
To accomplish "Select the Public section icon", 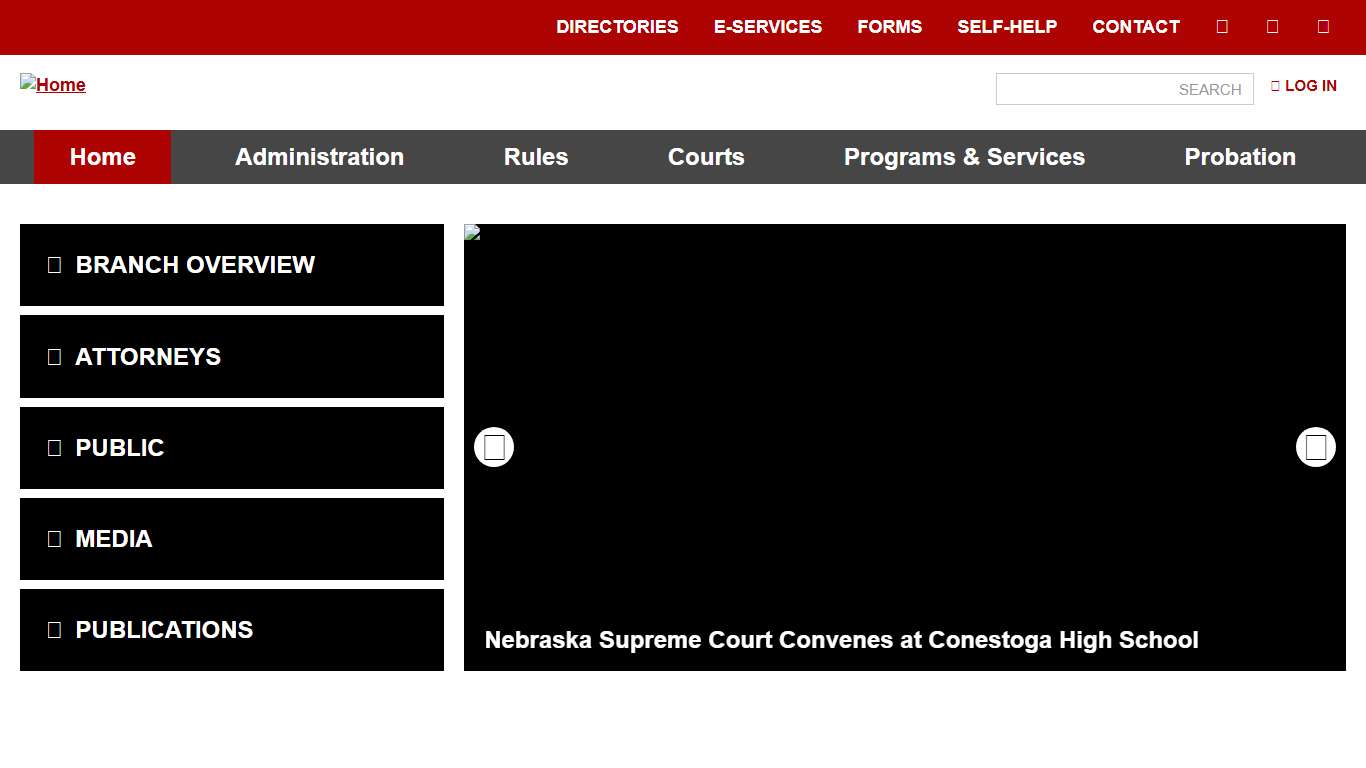I will point(54,447).
